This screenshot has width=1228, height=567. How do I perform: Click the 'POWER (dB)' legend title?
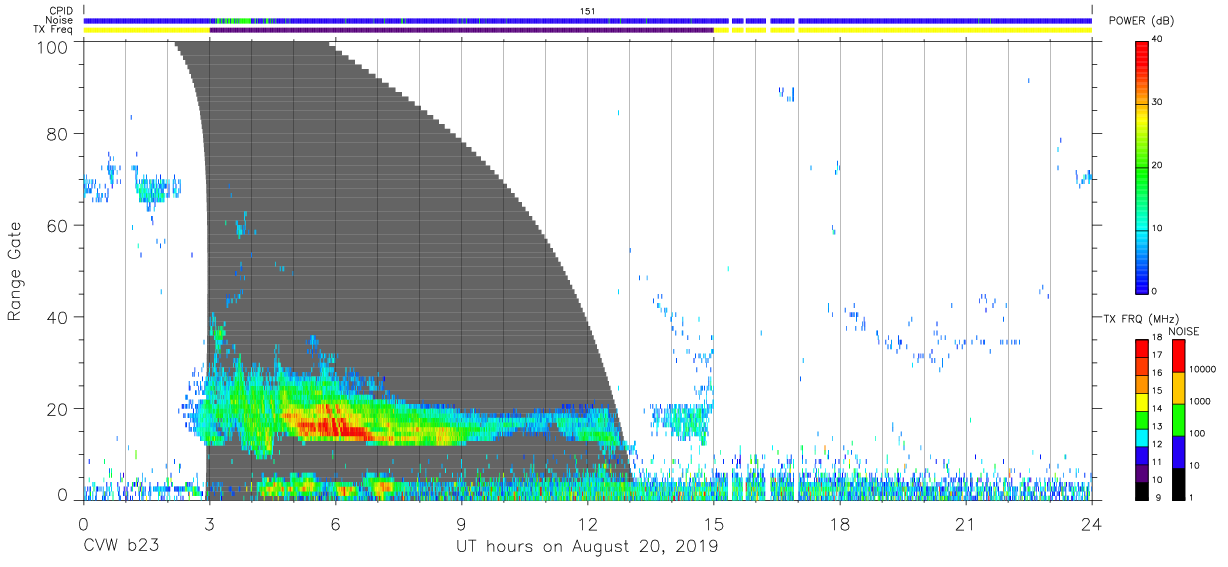point(1141,21)
